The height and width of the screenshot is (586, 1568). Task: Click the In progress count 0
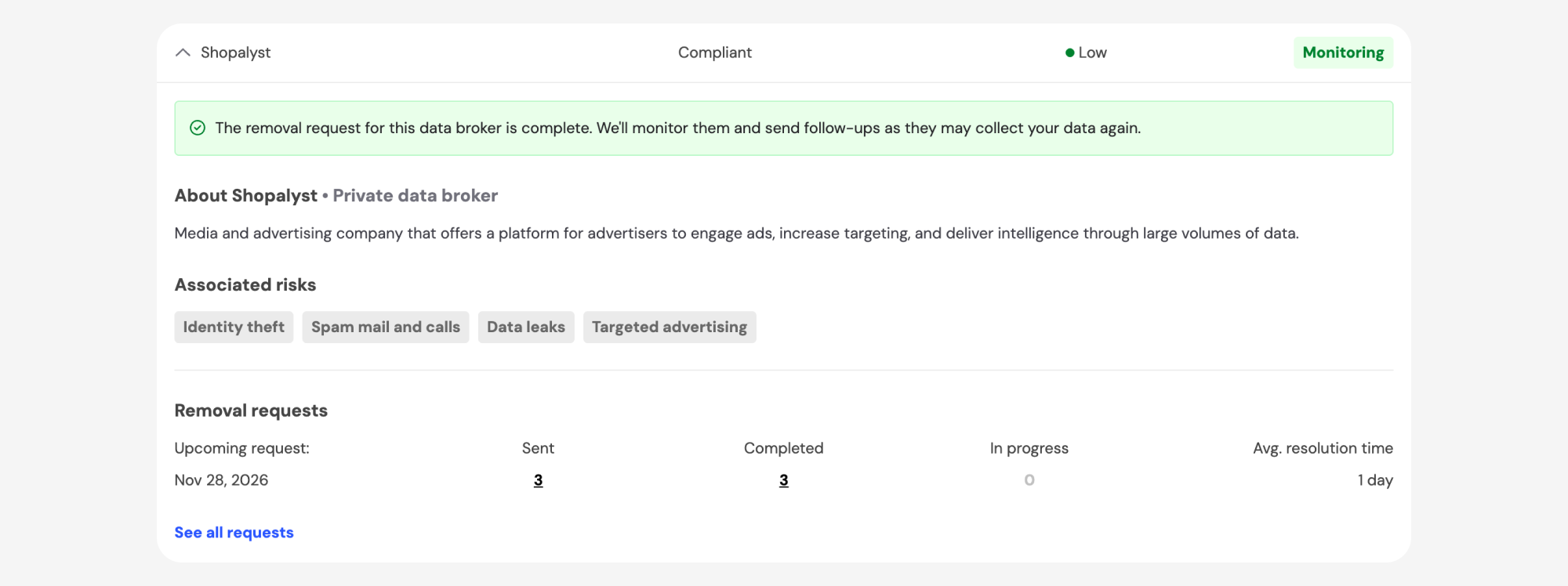[1029, 480]
